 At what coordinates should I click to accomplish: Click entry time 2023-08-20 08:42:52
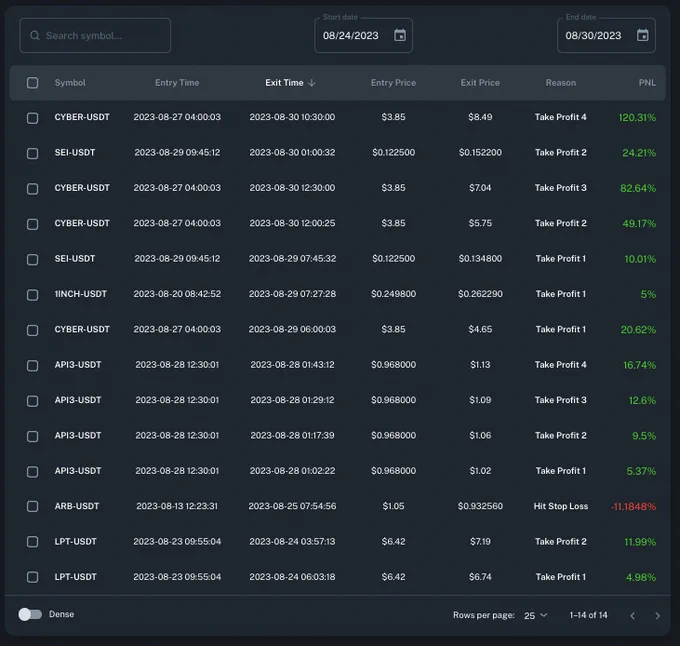click(177, 294)
